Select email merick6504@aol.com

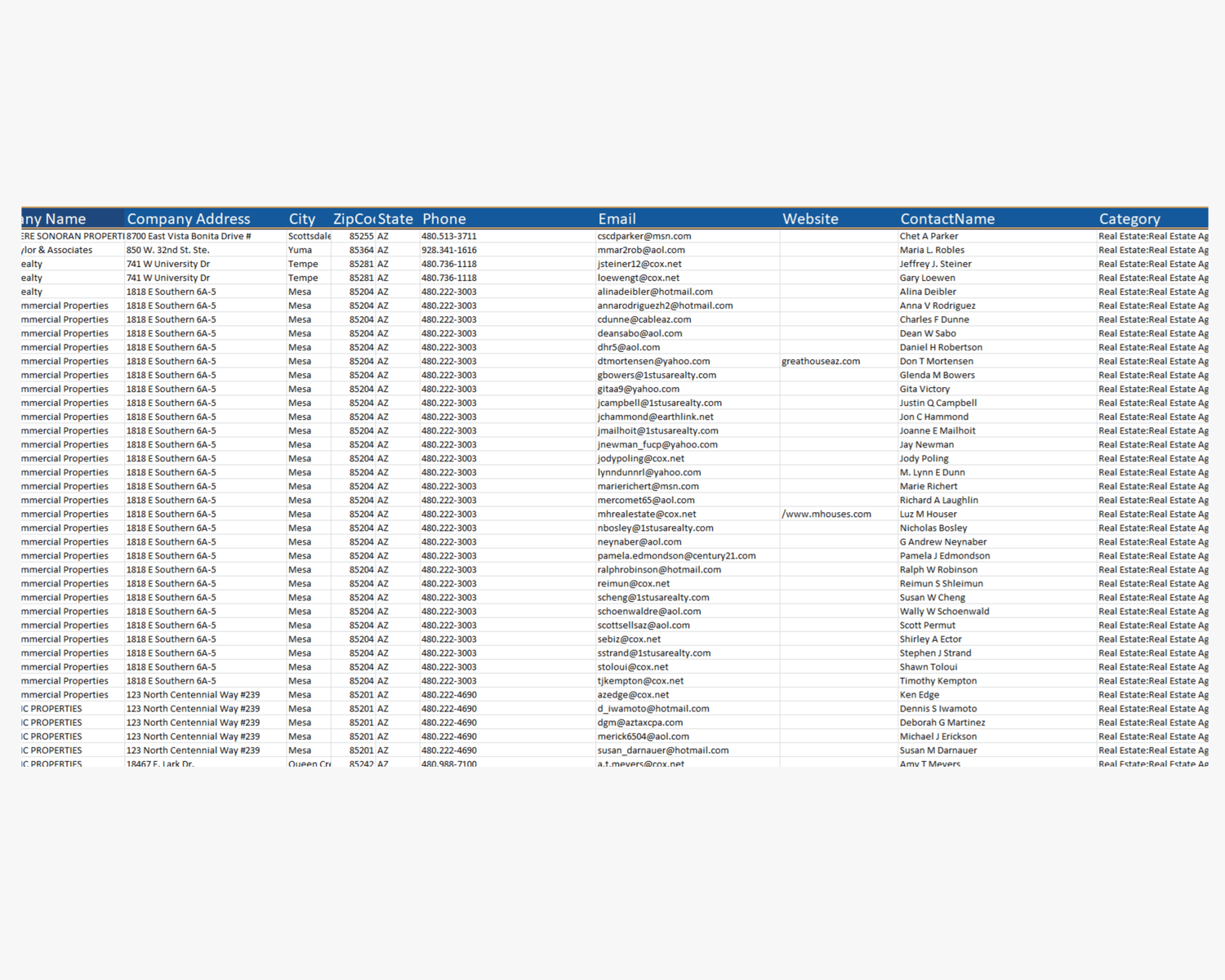(x=643, y=736)
